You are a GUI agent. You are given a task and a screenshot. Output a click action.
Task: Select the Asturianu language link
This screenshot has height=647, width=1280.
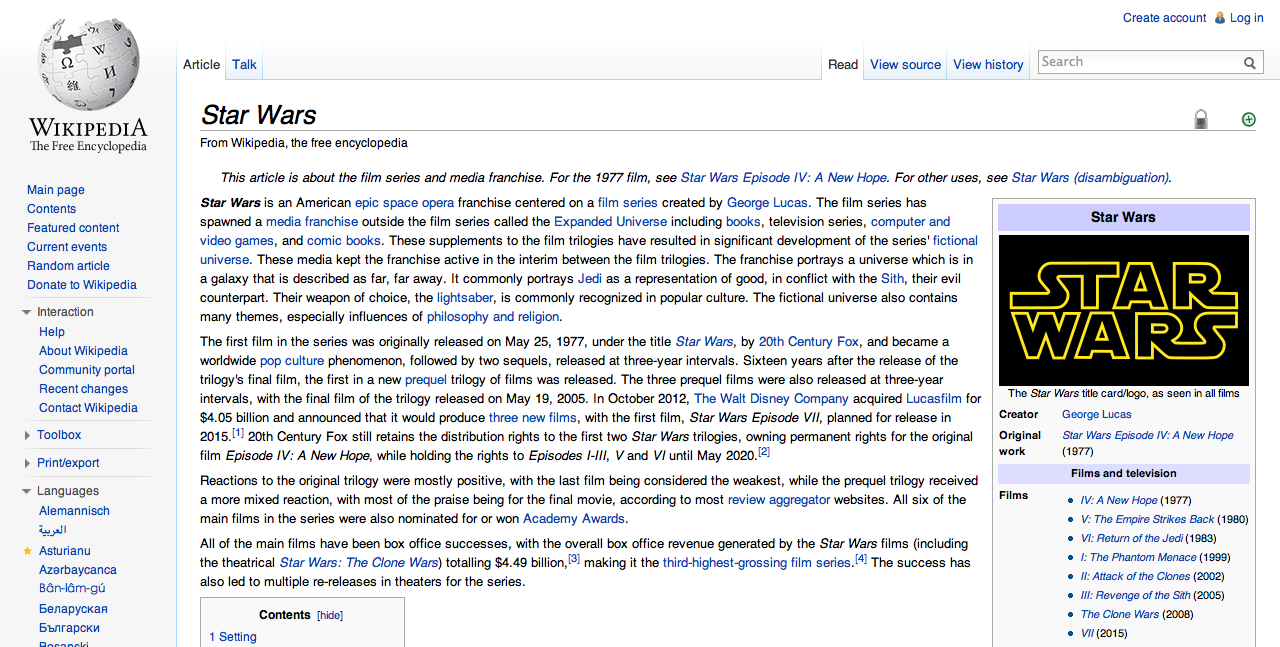(65, 551)
